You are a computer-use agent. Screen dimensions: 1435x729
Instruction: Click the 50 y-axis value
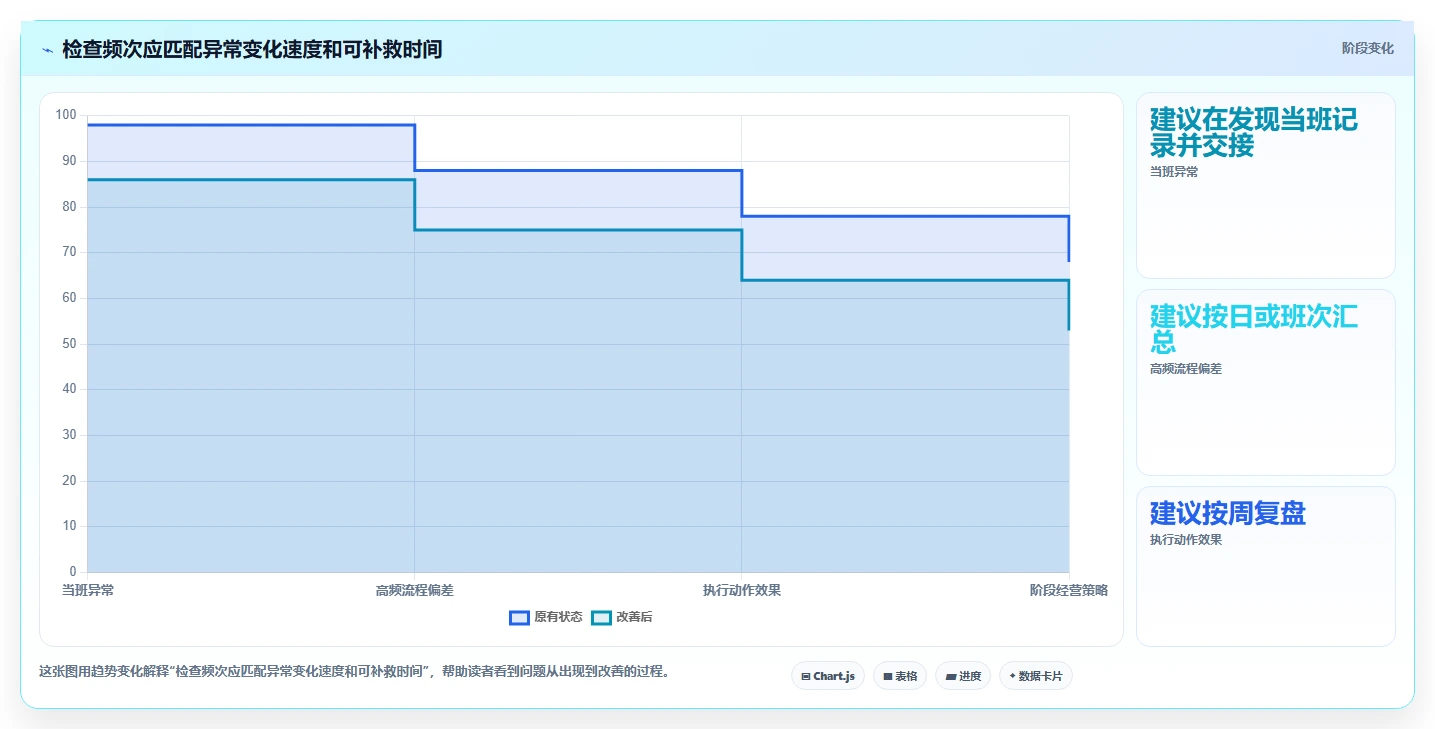69,344
